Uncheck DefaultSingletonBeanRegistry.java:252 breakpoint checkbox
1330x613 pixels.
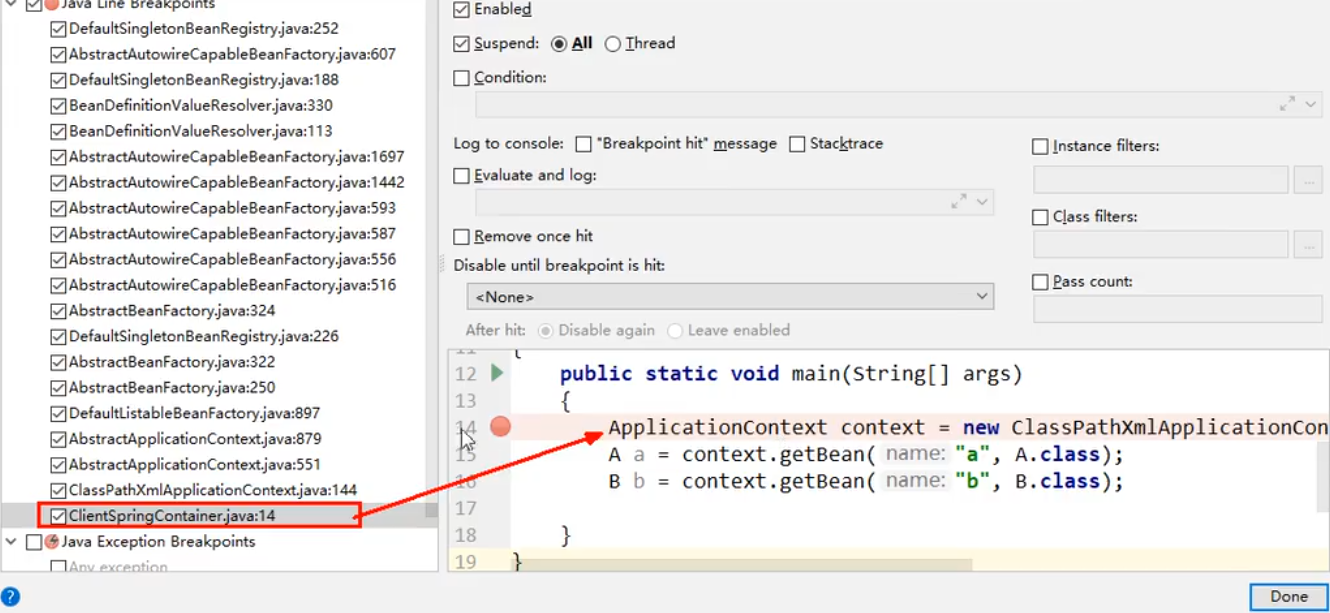pos(58,29)
